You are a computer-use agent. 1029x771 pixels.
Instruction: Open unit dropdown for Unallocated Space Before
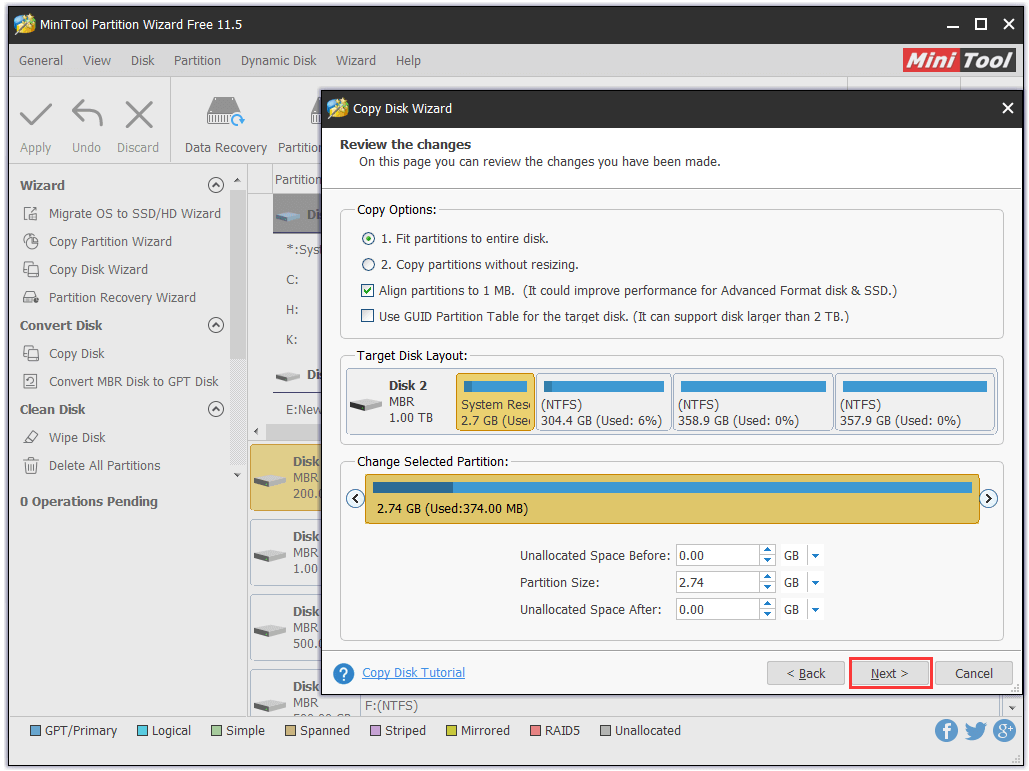(x=815, y=556)
